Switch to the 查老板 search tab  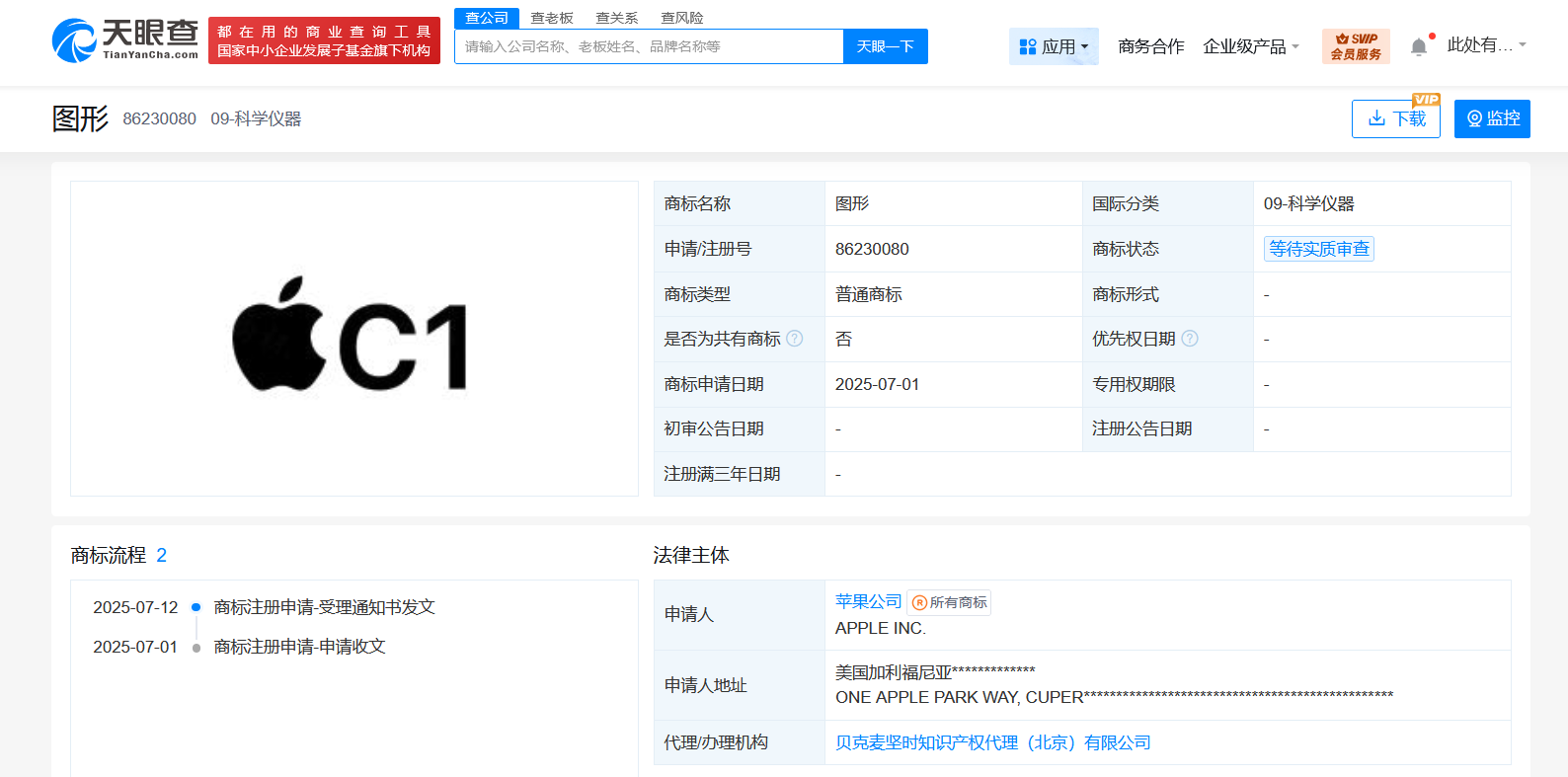pos(552,18)
